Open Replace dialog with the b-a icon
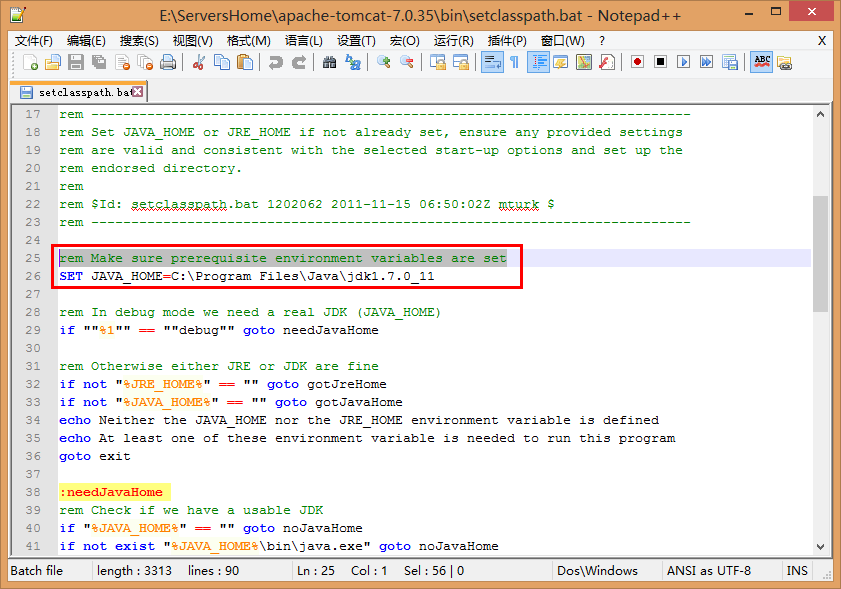841x589 pixels. (353, 63)
